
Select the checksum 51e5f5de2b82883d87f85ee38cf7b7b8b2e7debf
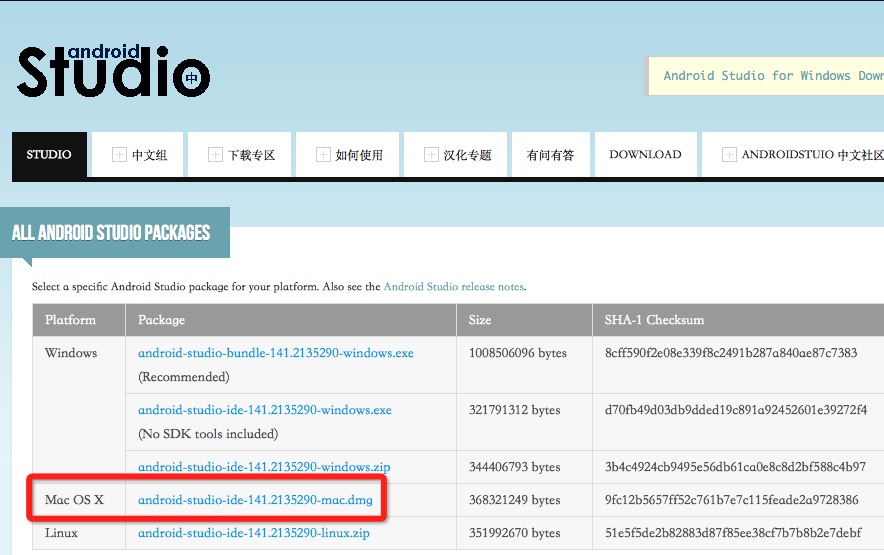click(x=733, y=533)
